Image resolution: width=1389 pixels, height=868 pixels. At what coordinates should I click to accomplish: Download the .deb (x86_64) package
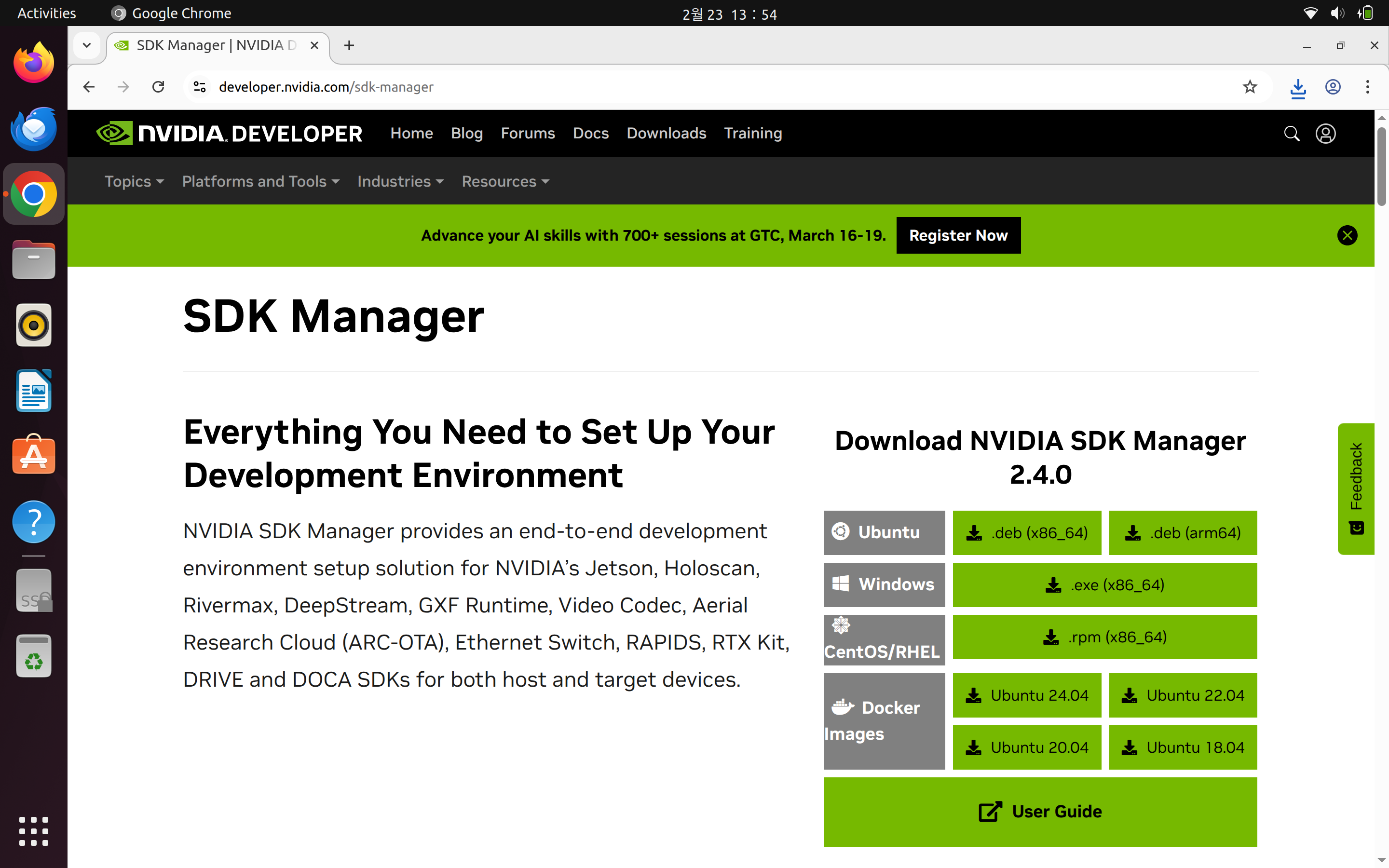pyautogui.click(x=1027, y=533)
